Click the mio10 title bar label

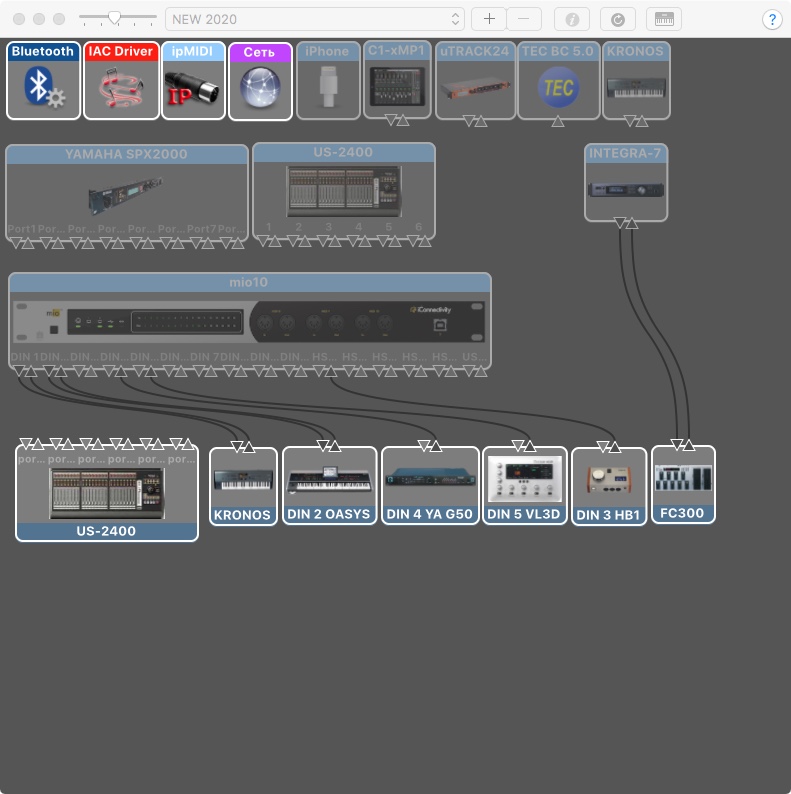click(x=249, y=283)
